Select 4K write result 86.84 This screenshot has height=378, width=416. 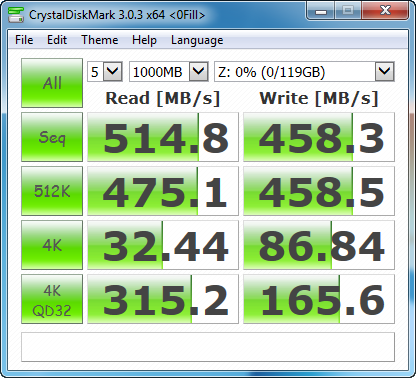point(319,245)
